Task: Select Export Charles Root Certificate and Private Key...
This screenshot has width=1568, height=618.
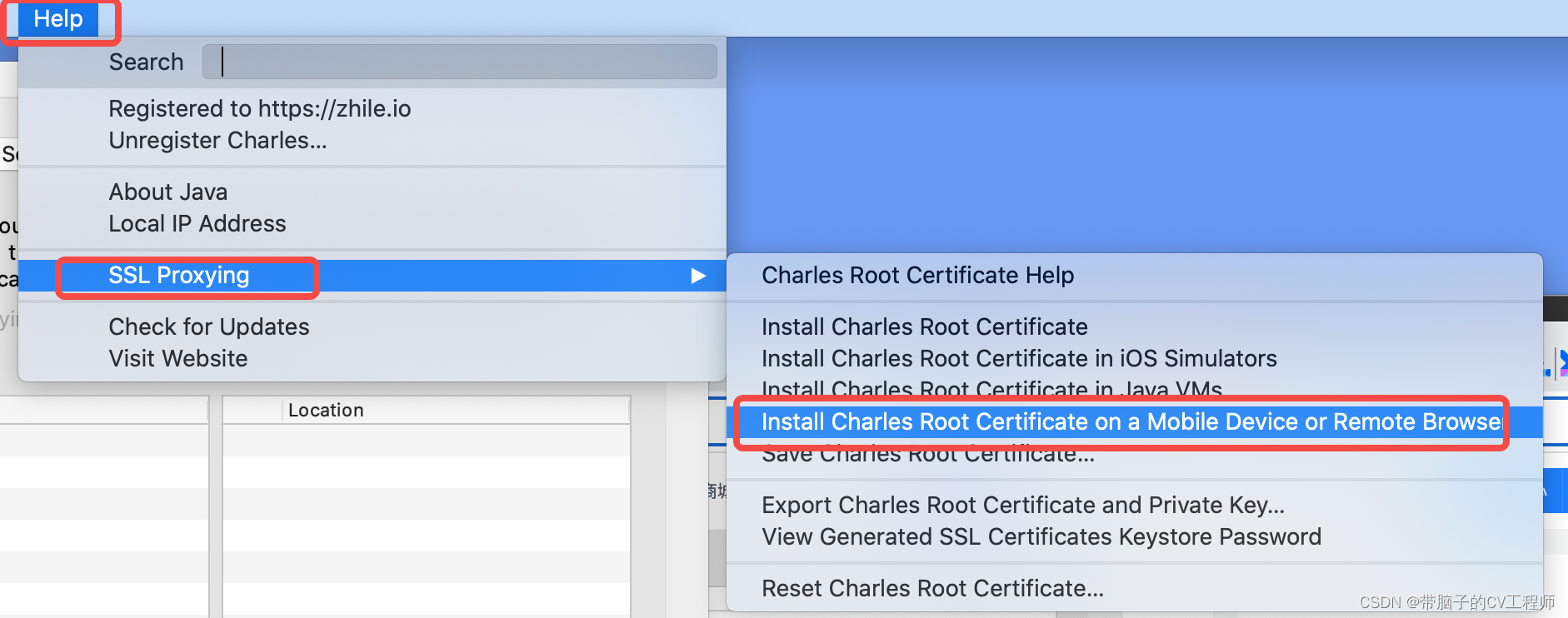Action: point(1023,505)
